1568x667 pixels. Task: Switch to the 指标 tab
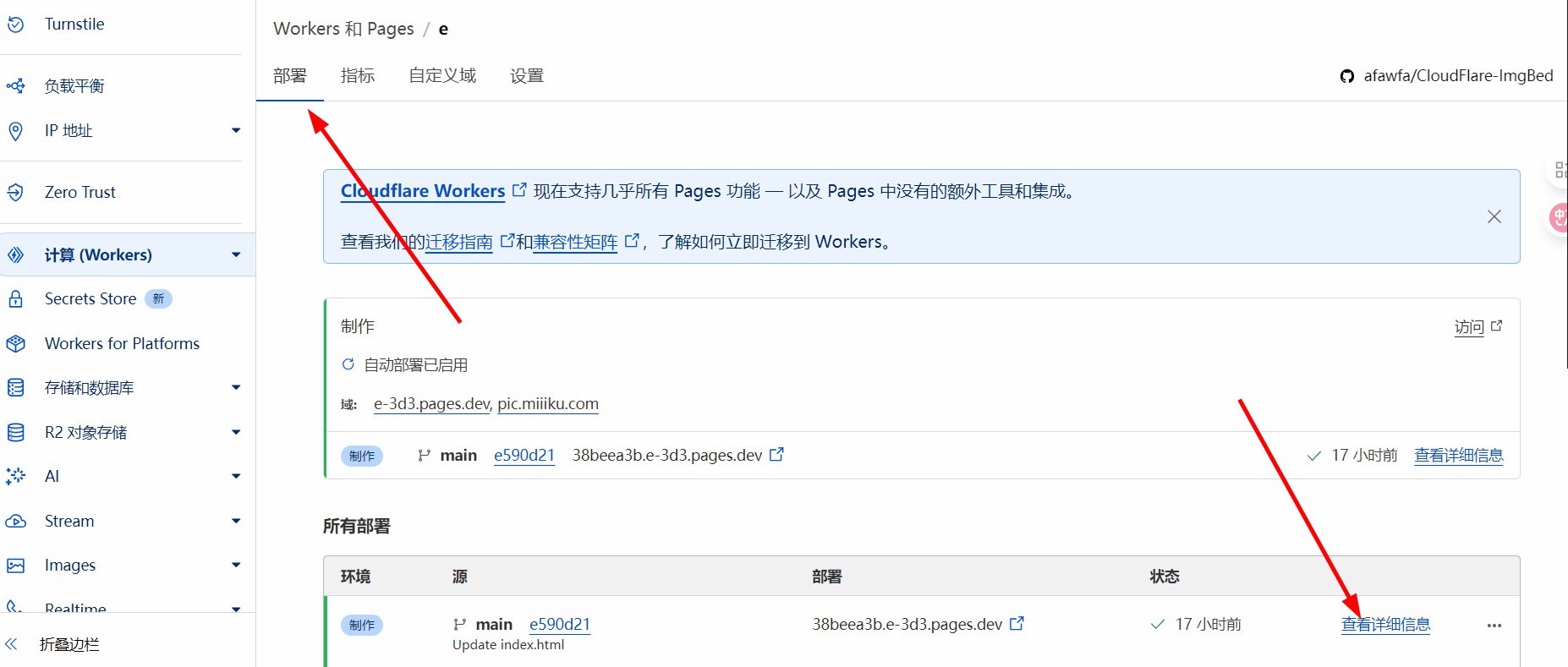point(358,76)
